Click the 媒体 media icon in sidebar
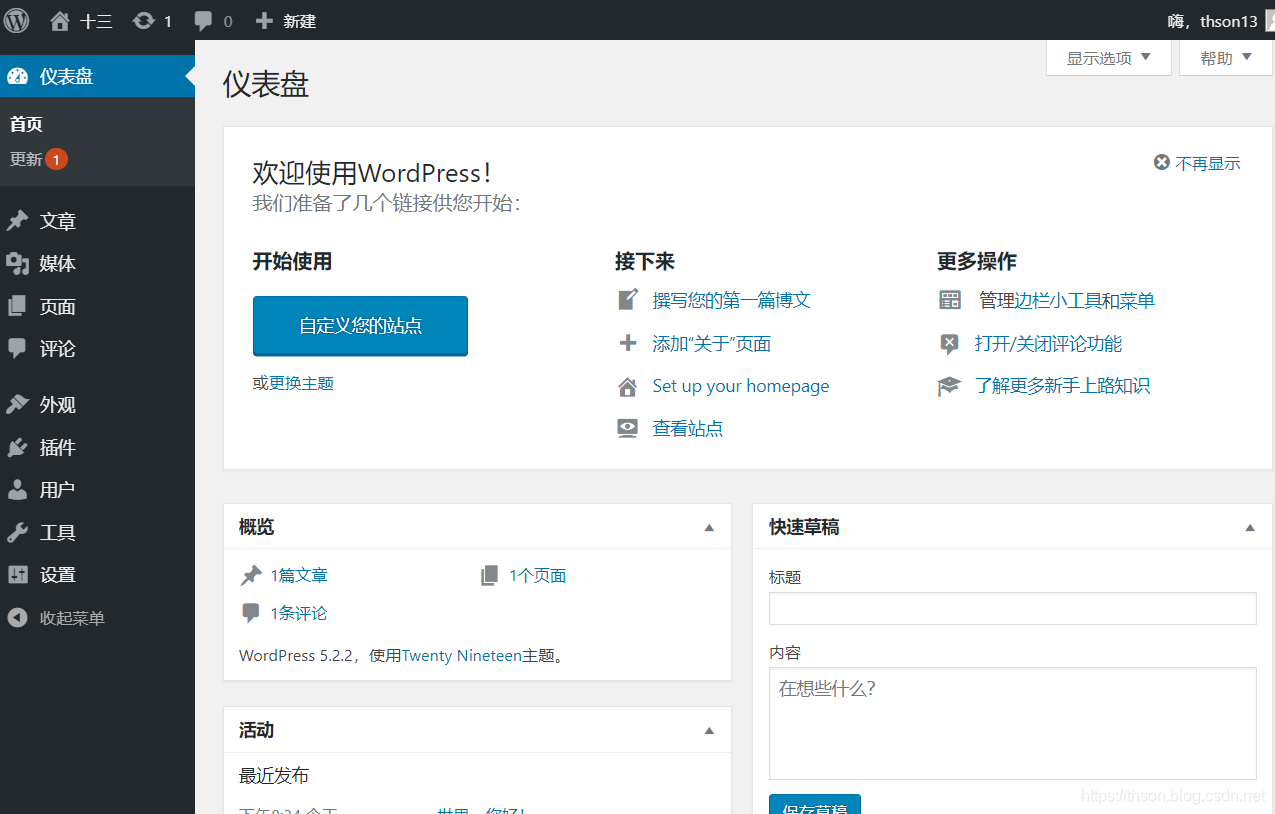 pyautogui.click(x=17, y=263)
